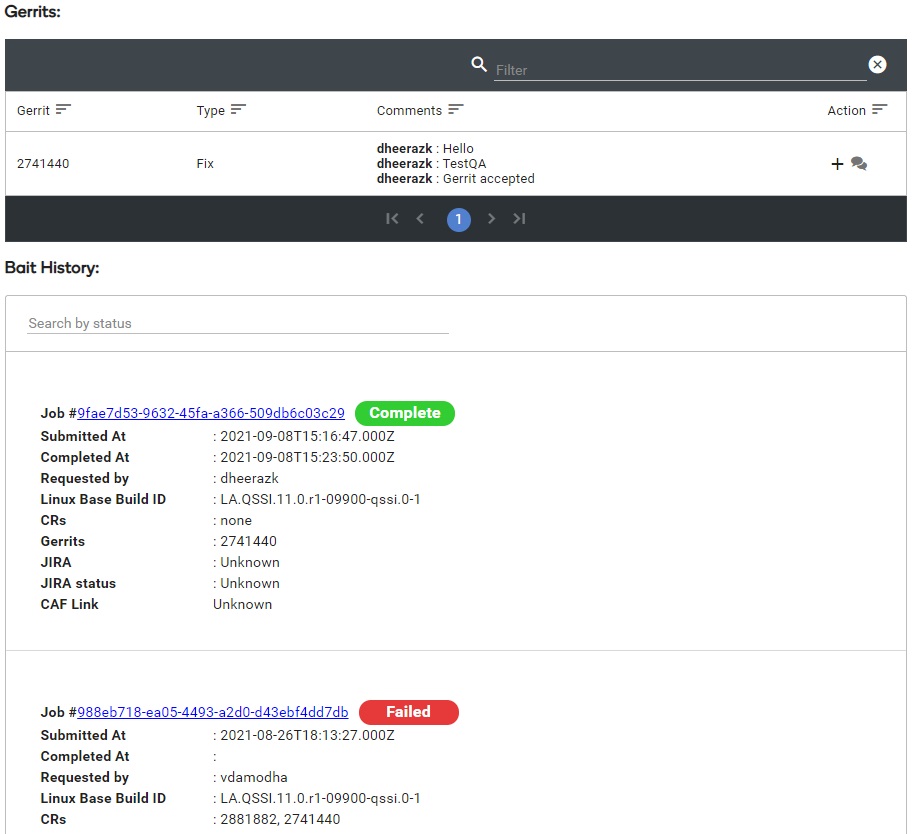
Task: Clear the filter using the X icon
Action: coord(877,64)
